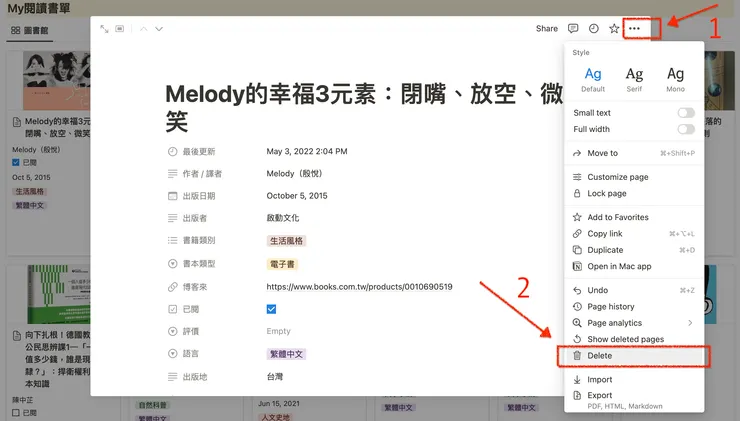
Task: Edit the 台灣 出版地 value
Action: pos(275,377)
